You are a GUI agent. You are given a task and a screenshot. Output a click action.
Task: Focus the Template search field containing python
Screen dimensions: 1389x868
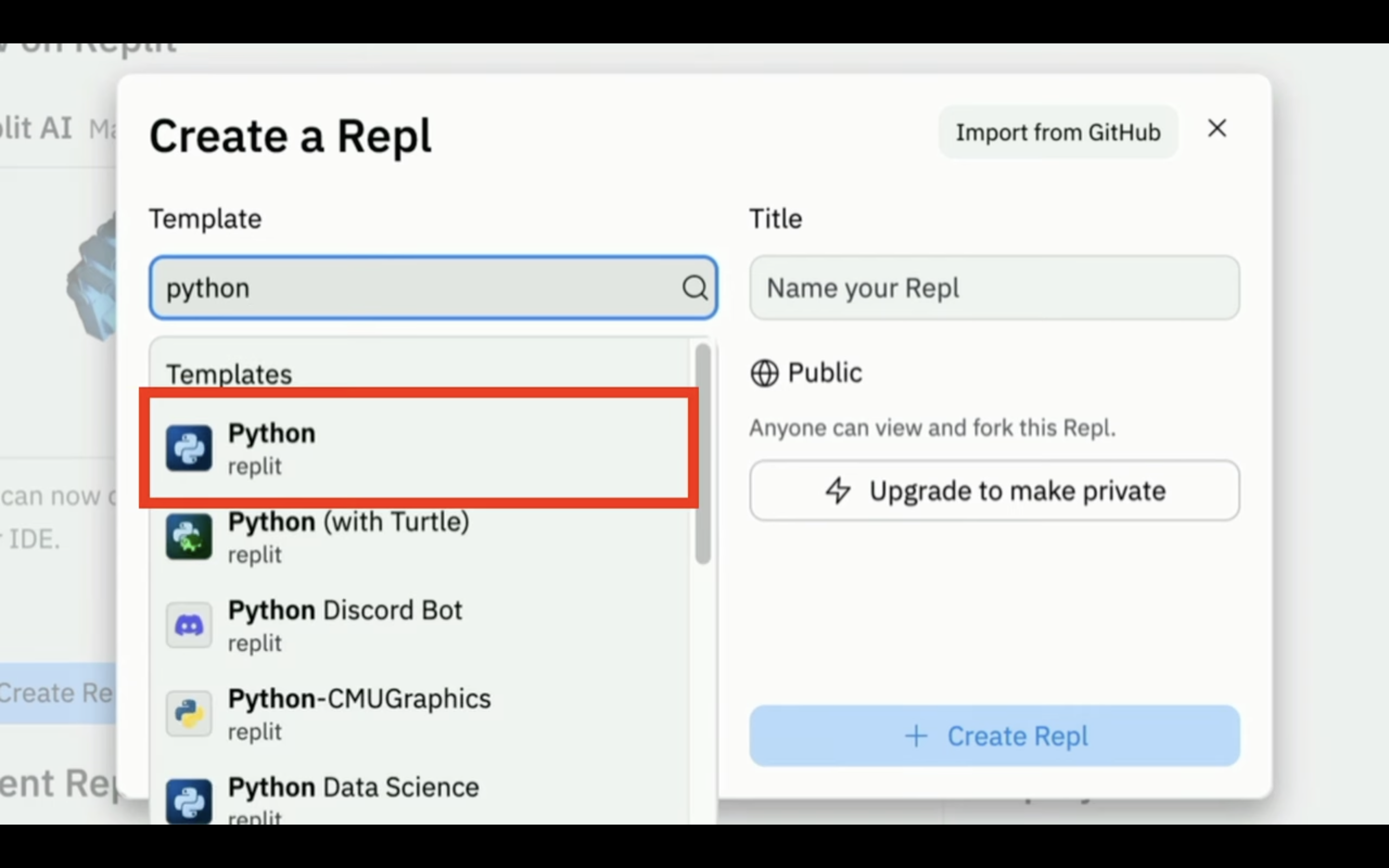[x=434, y=287]
